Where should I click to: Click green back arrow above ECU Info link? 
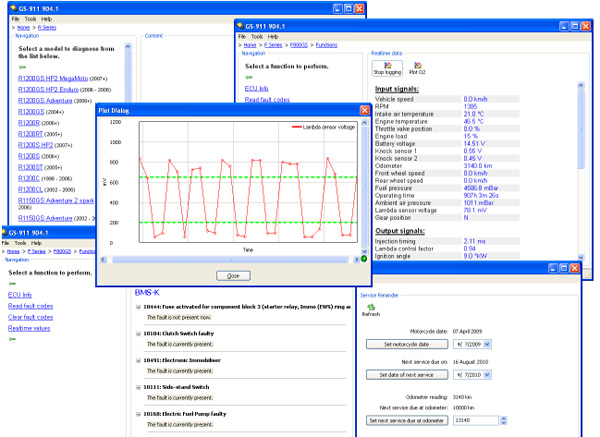12,284
